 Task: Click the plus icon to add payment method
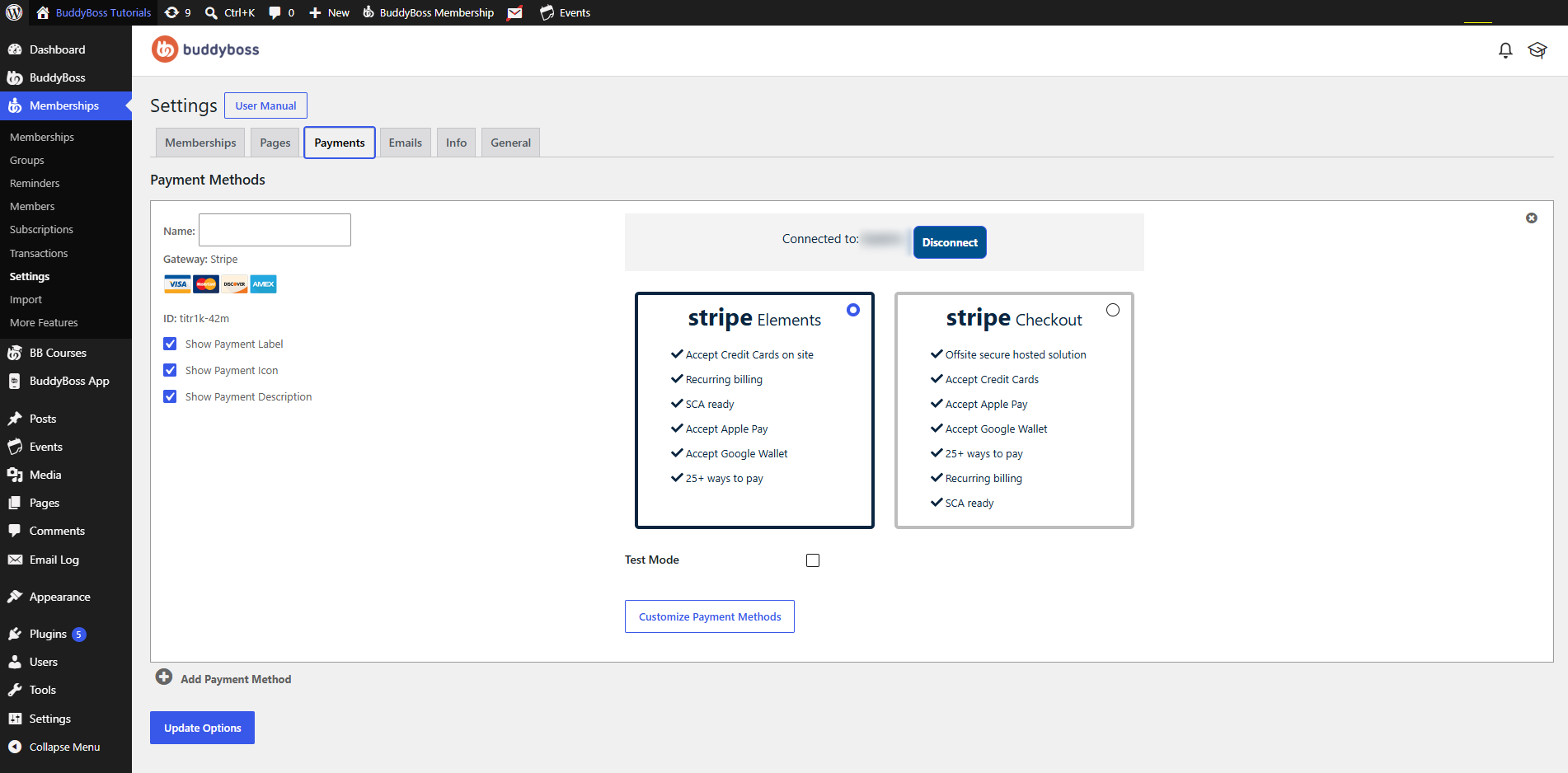point(164,677)
